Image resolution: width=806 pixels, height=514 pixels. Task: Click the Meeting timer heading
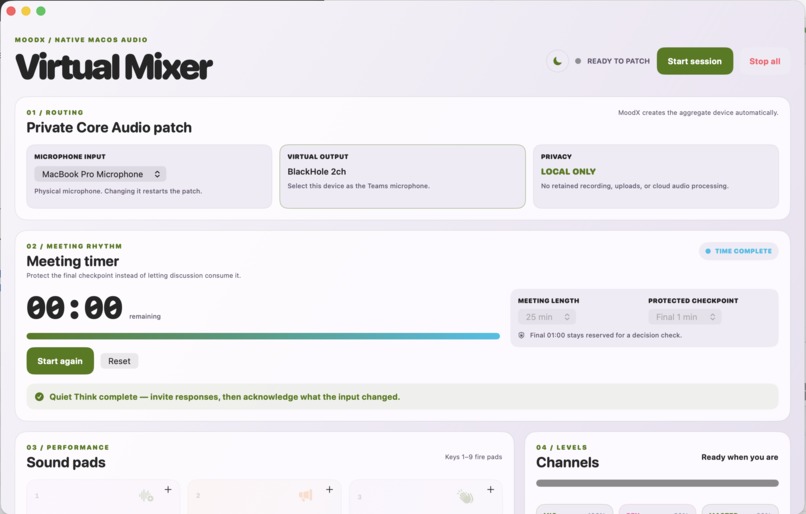click(x=72, y=261)
